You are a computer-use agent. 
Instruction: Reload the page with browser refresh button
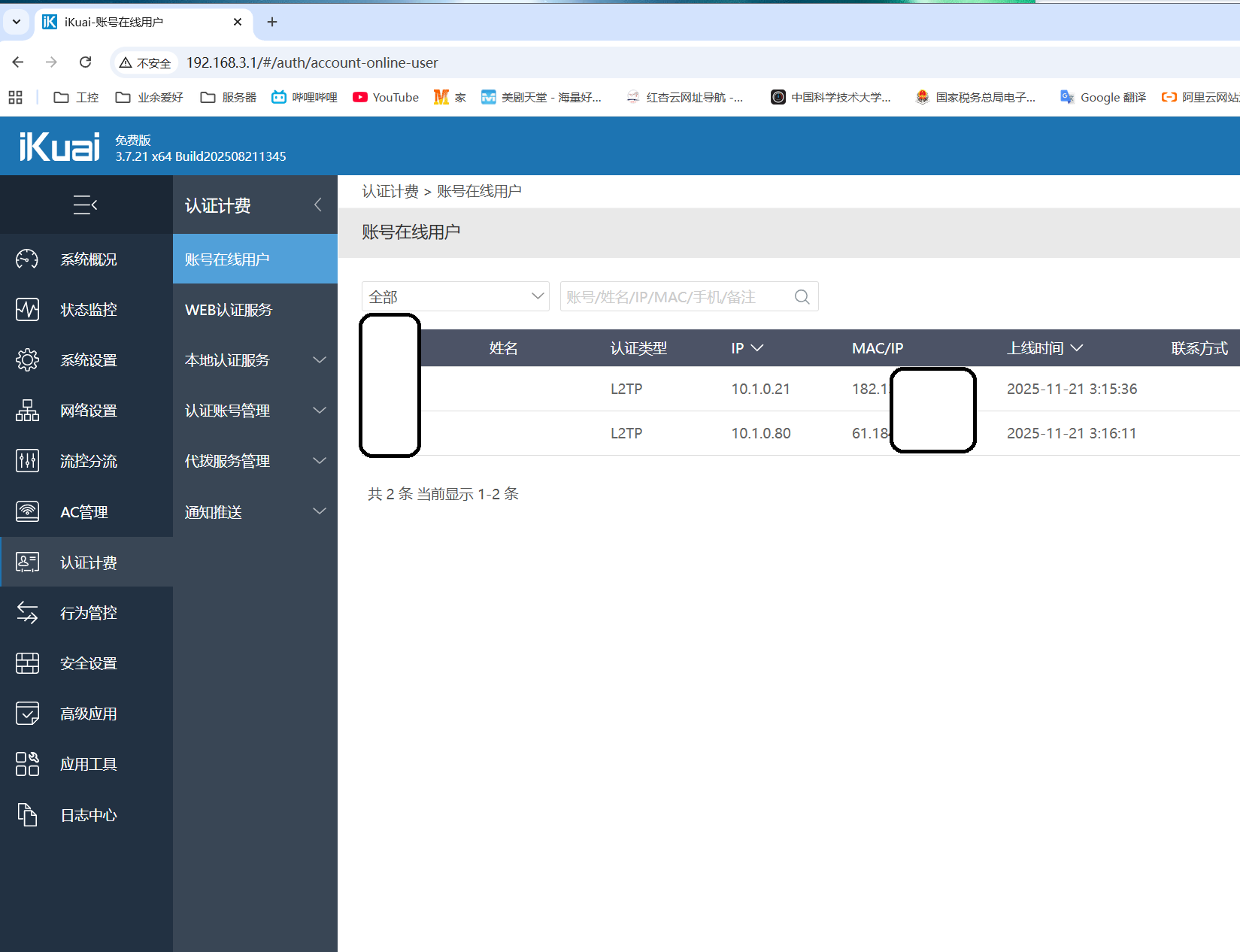click(x=86, y=62)
